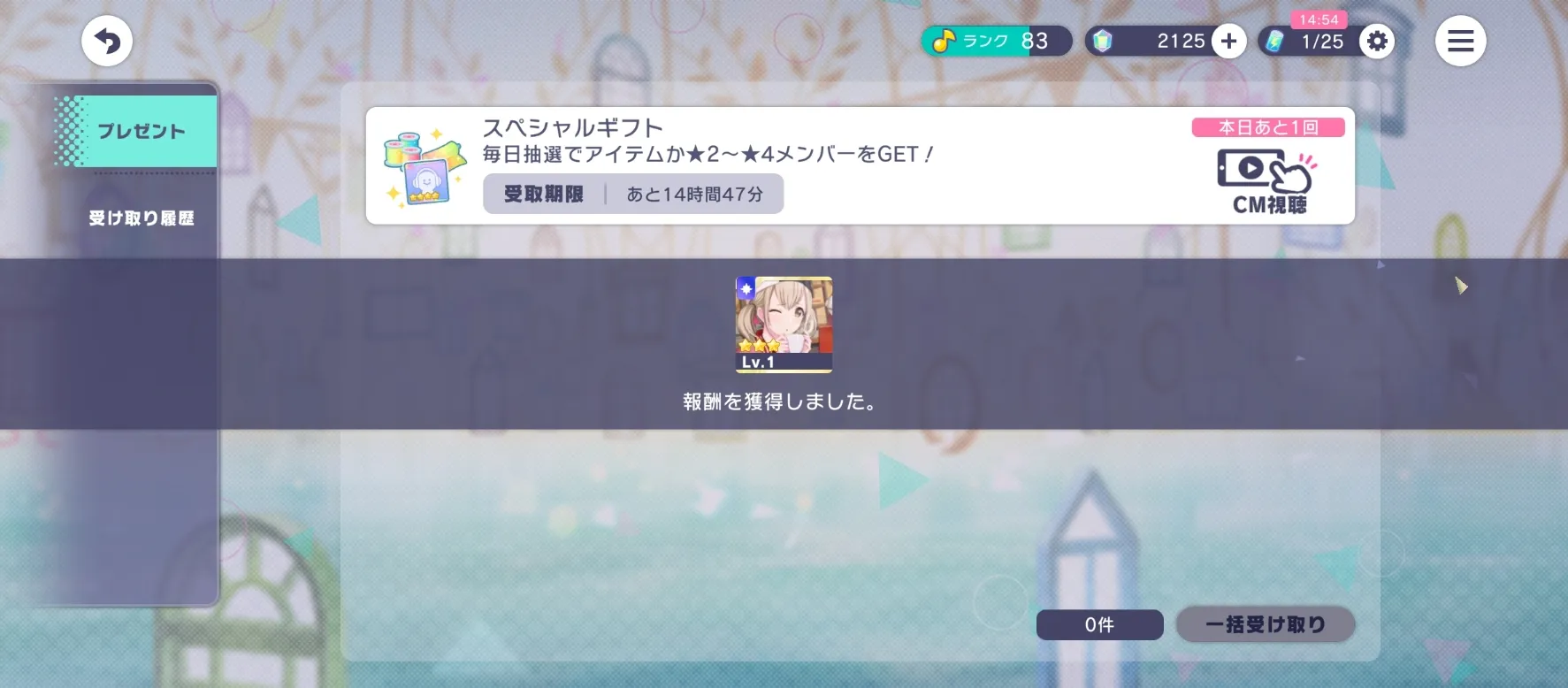Open settings gear next to live bonus

[x=1377, y=41]
